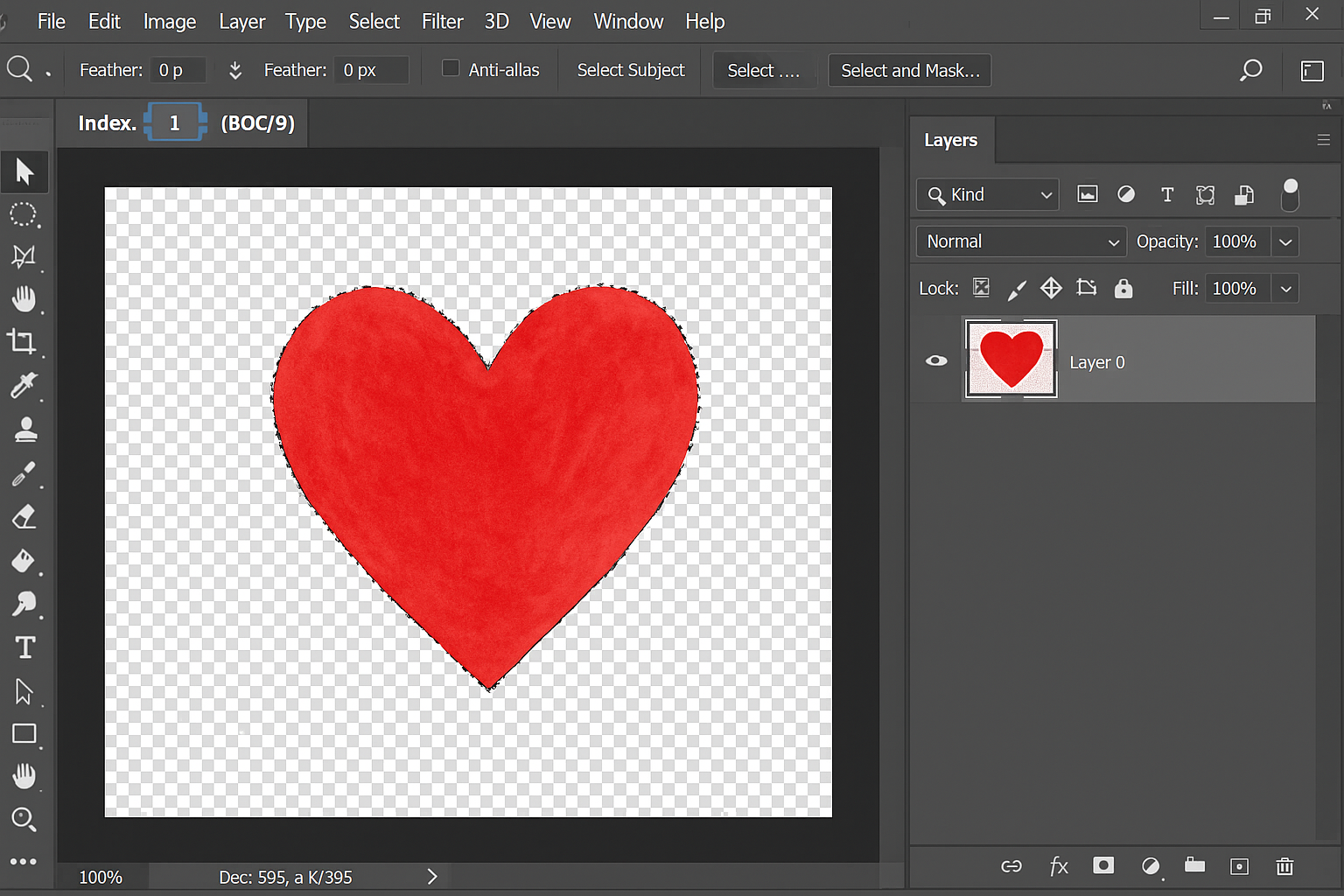Choose the Crop tool

tap(23, 341)
